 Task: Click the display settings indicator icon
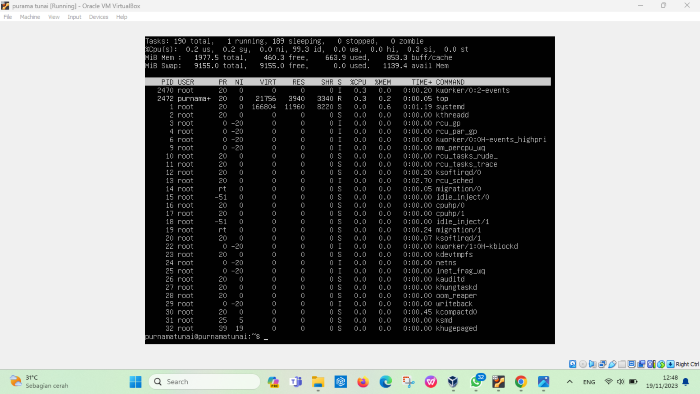tap(632, 364)
